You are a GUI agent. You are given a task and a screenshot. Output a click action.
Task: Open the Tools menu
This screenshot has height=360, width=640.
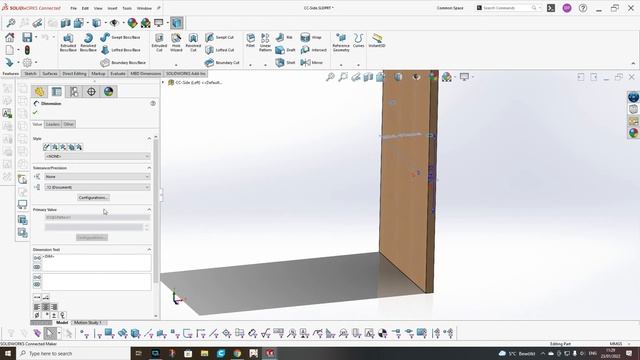(x=127, y=8)
